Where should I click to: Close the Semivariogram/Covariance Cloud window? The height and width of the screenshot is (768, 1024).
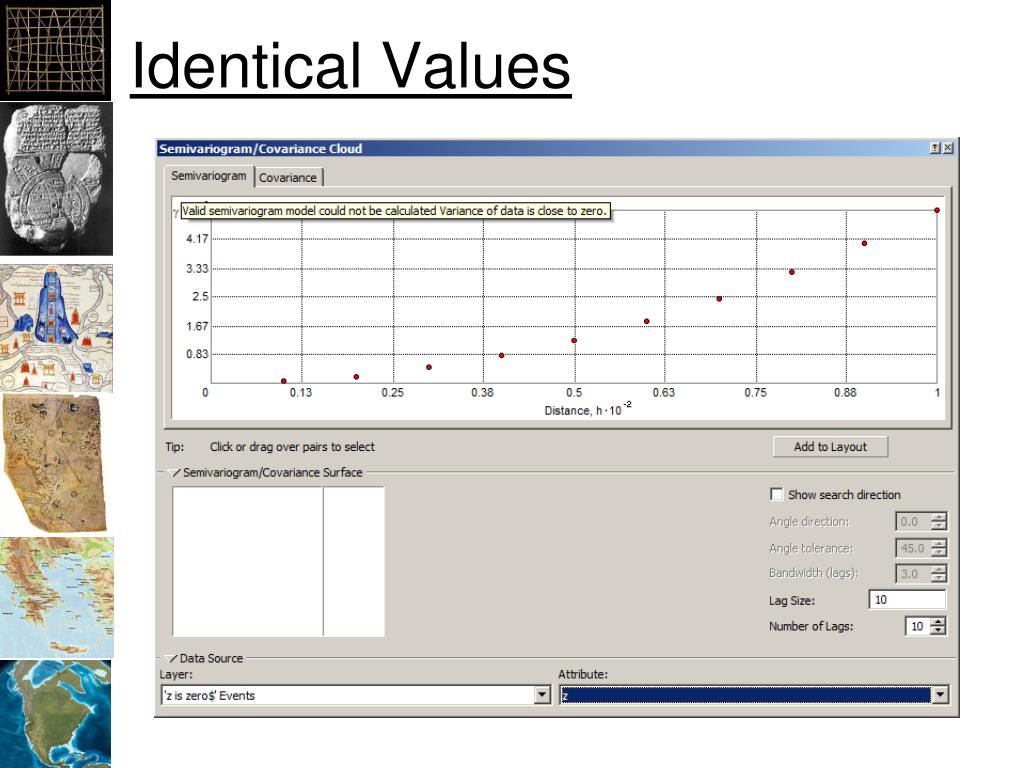click(948, 148)
